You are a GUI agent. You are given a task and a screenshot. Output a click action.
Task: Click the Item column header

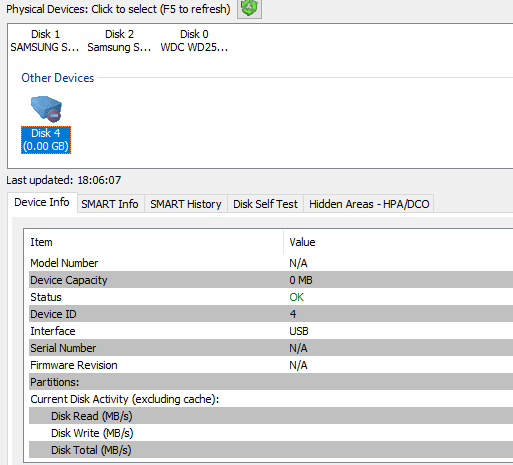tap(156, 242)
